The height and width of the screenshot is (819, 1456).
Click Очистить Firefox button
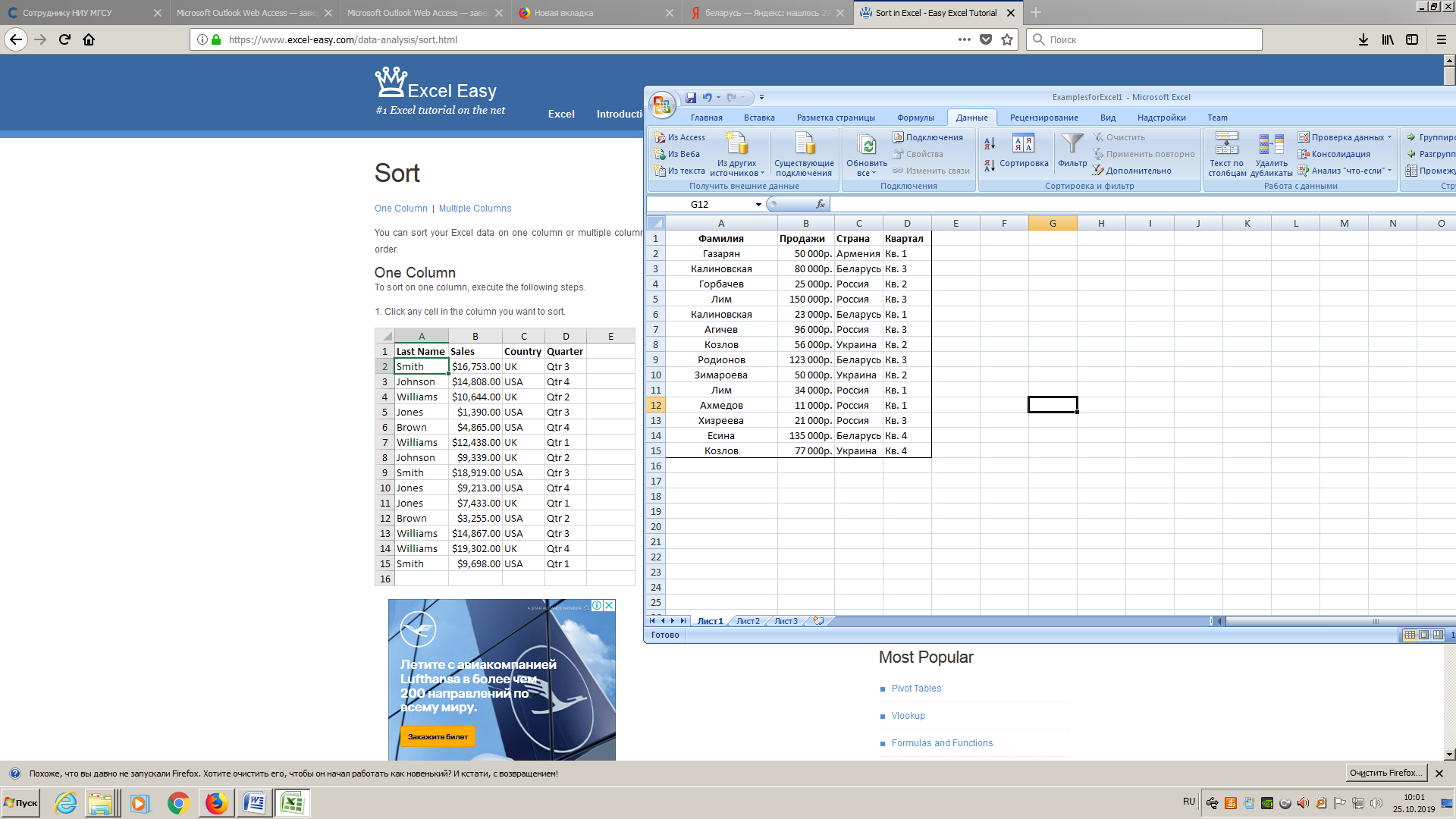(1385, 773)
